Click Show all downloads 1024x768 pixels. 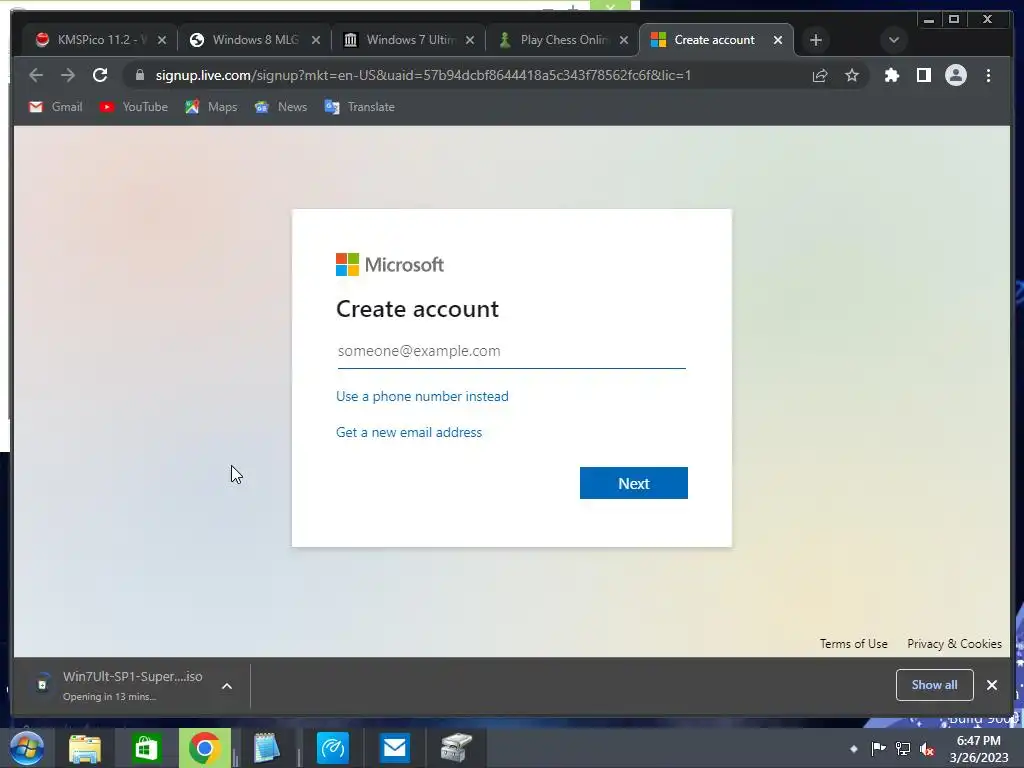935,685
